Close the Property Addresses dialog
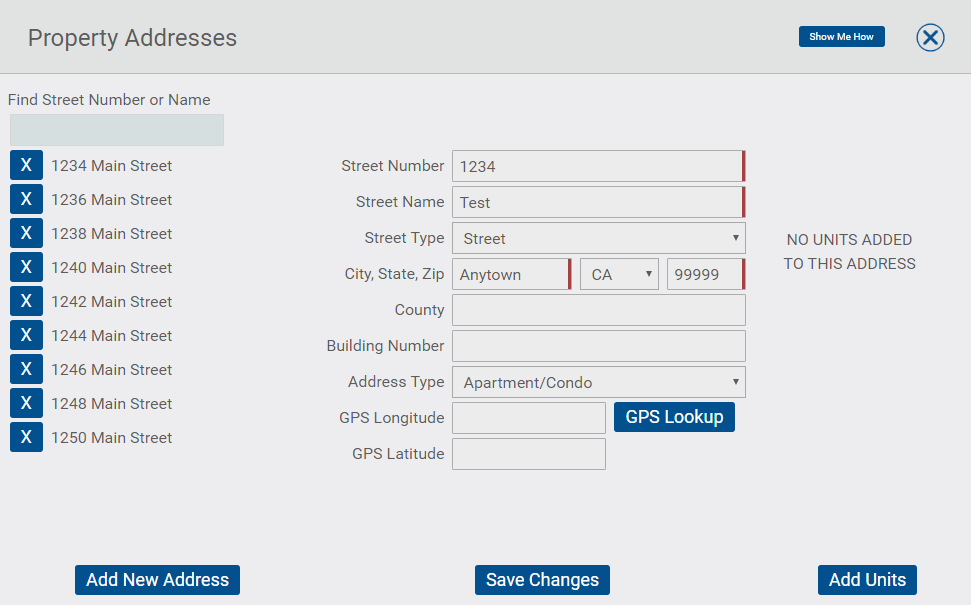The image size is (971, 605). (930, 38)
